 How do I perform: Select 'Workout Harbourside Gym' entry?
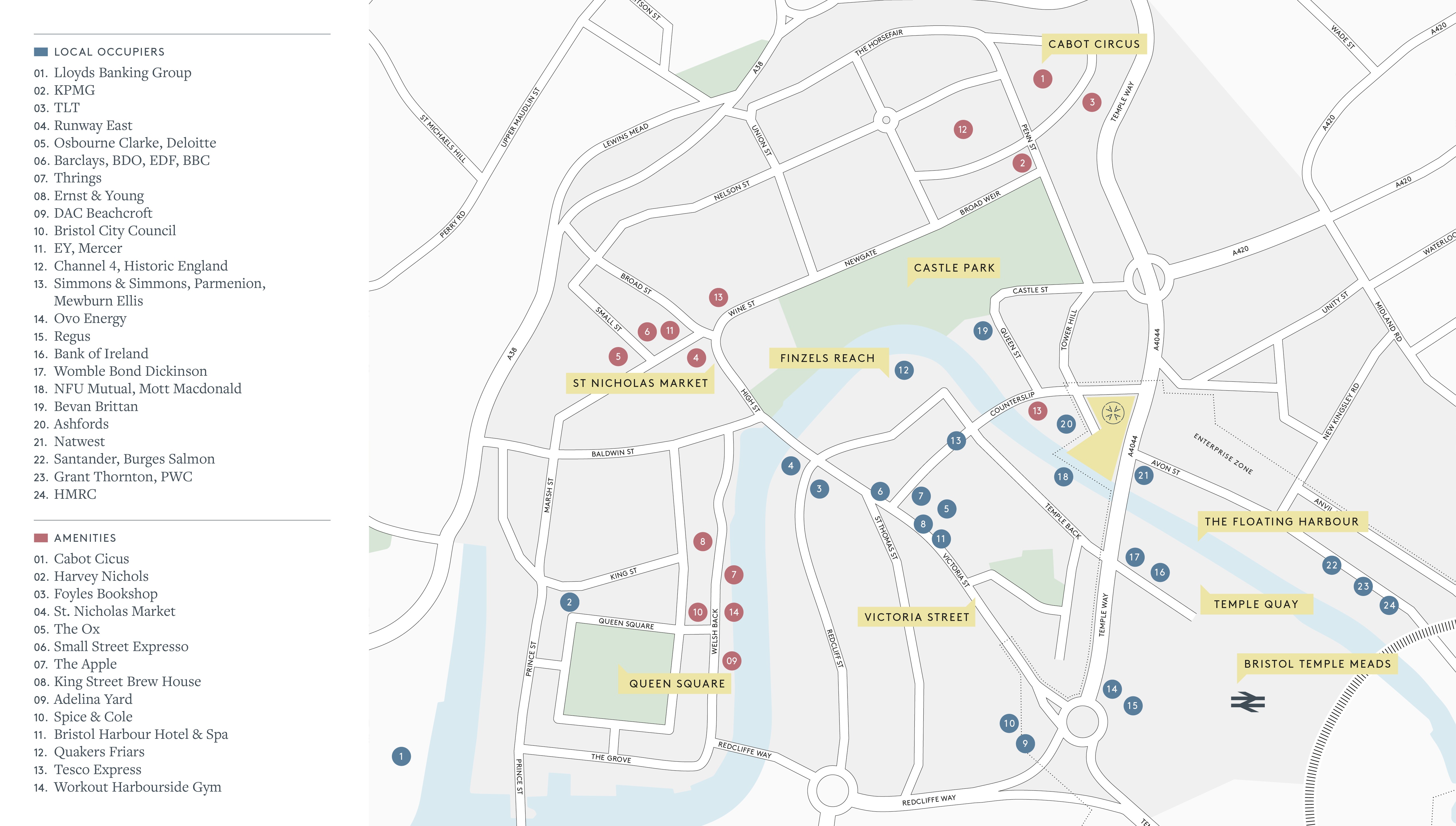coord(137,787)
